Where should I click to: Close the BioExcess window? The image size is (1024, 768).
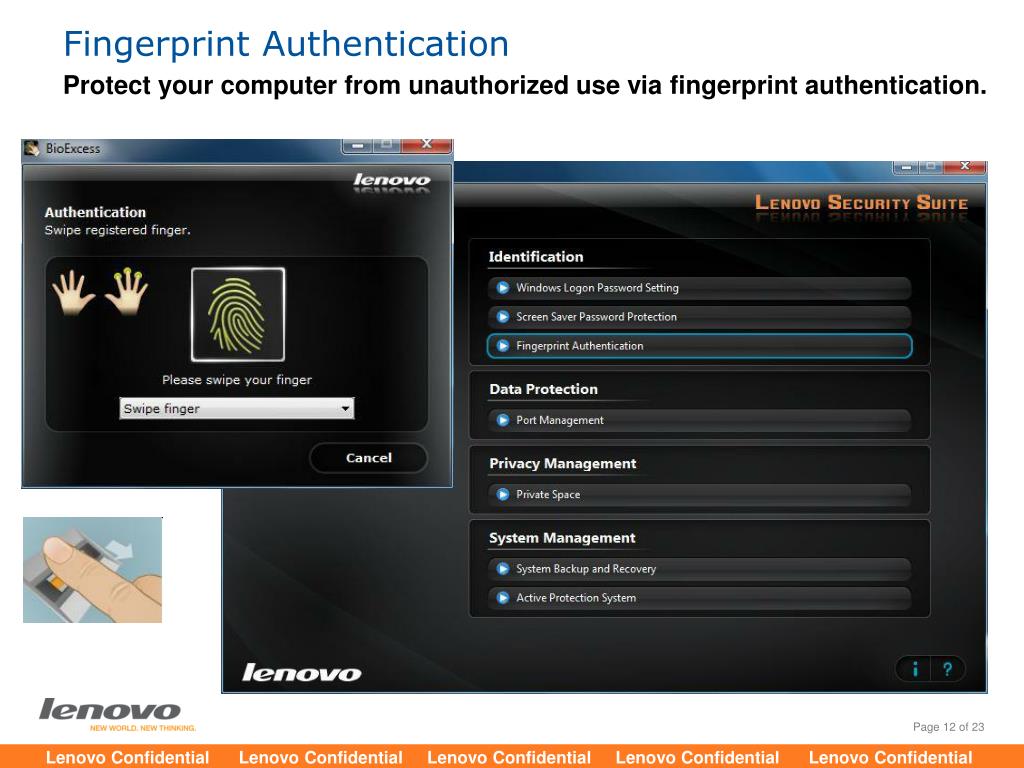(427, 145)
